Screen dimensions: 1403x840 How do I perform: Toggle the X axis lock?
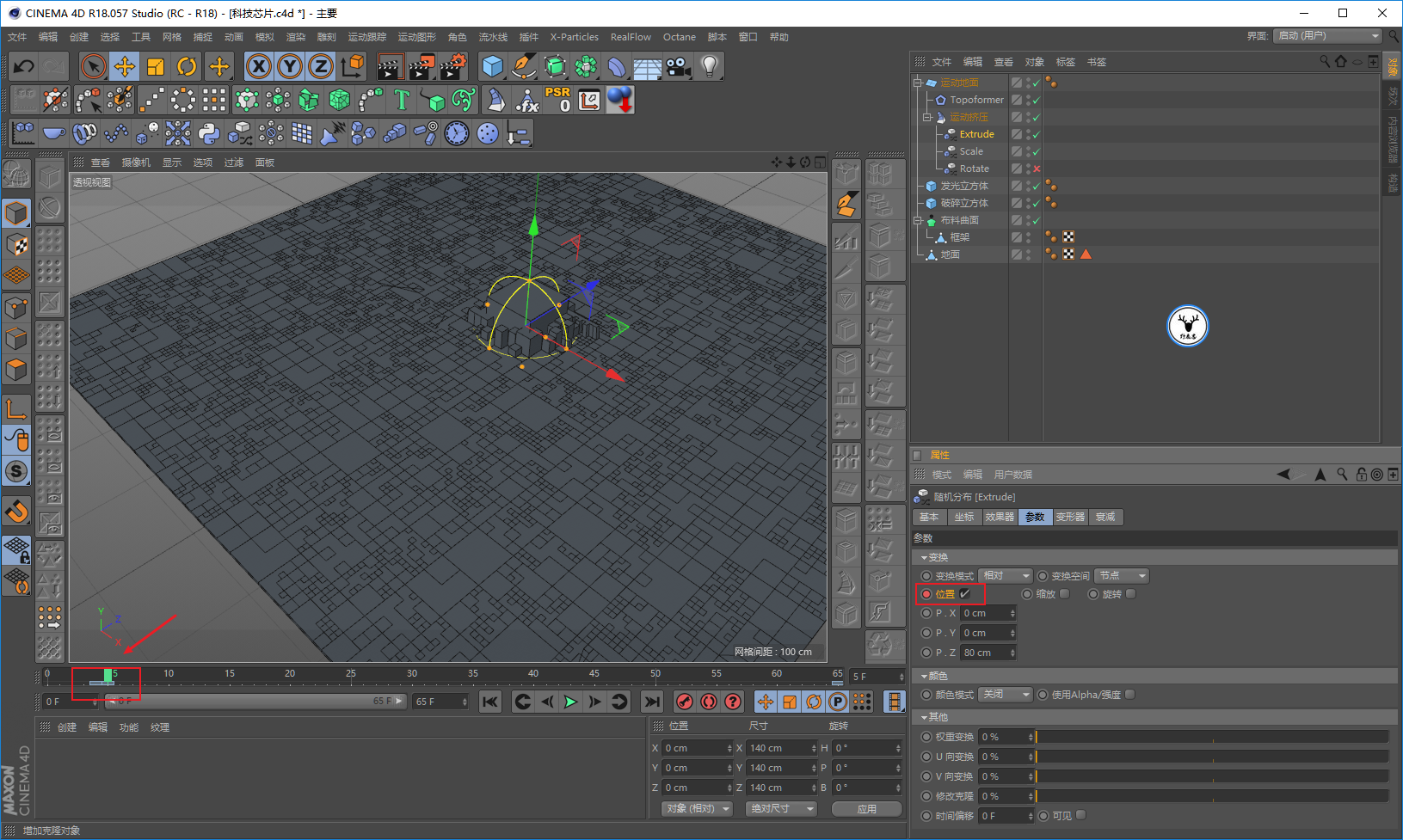(x=258, y=66)
